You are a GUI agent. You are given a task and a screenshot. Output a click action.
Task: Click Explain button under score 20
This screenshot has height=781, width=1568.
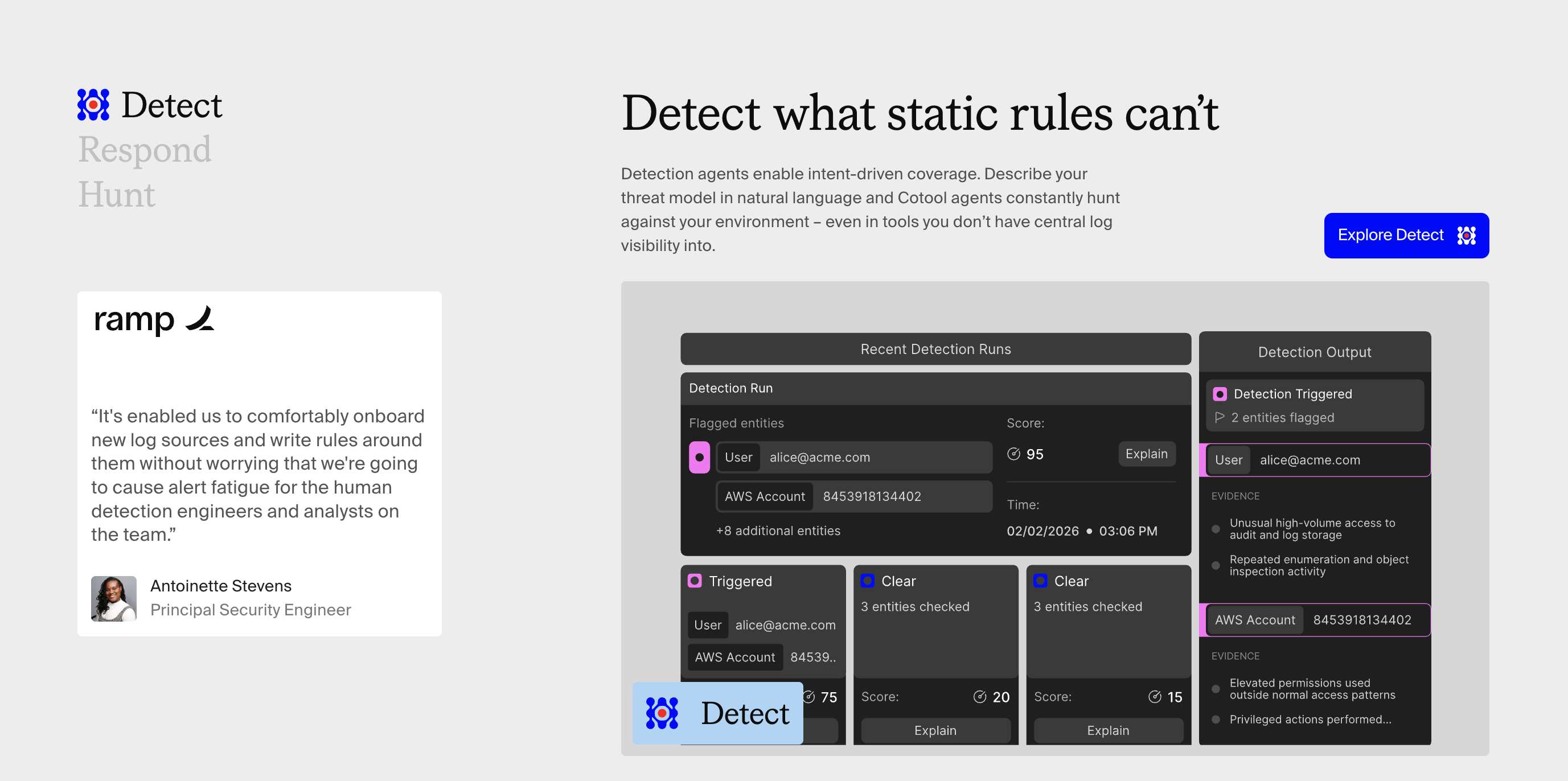[x=935, y=730]
